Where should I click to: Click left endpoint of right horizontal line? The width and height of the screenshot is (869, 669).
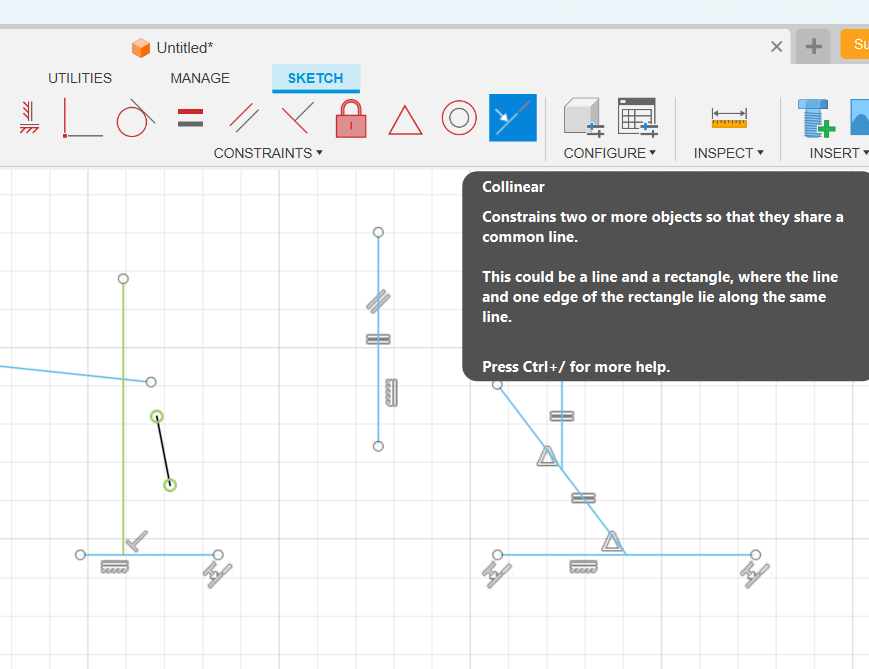(x=497, y=554)
